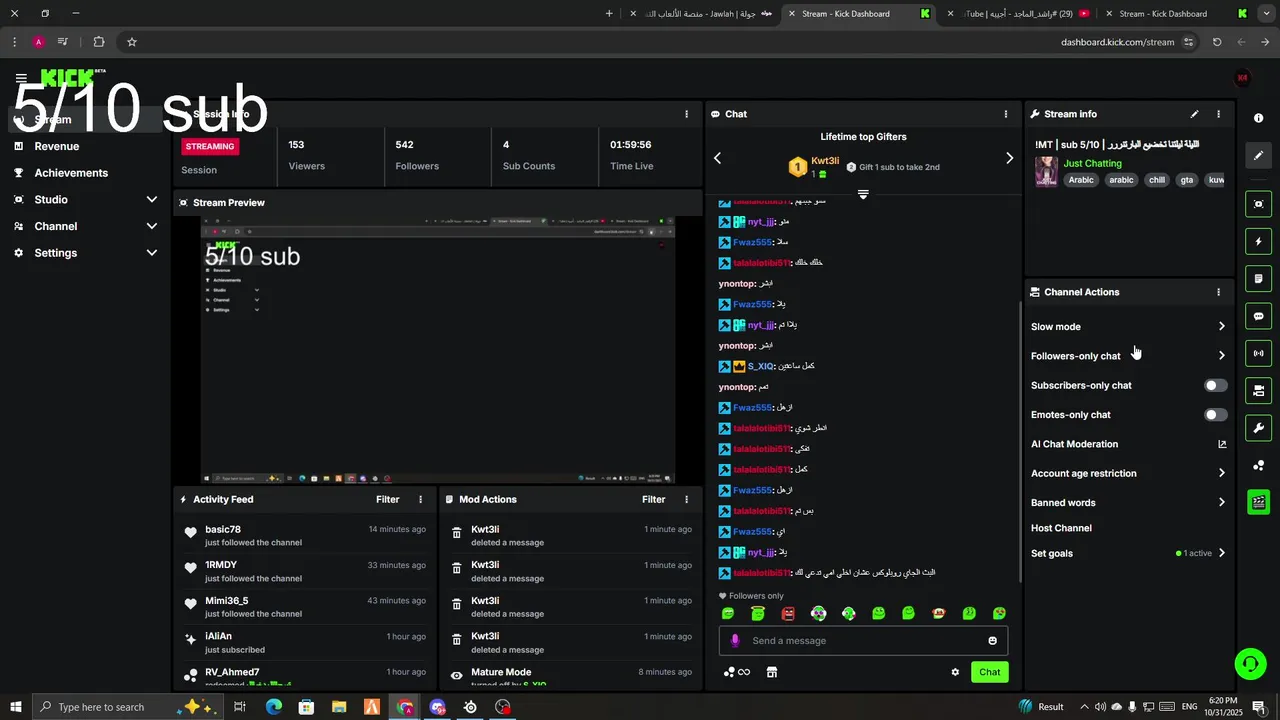Click the speech bubble icon in right sidebar
Viewport: 1280px width, 720px height.
point(1258,316)
